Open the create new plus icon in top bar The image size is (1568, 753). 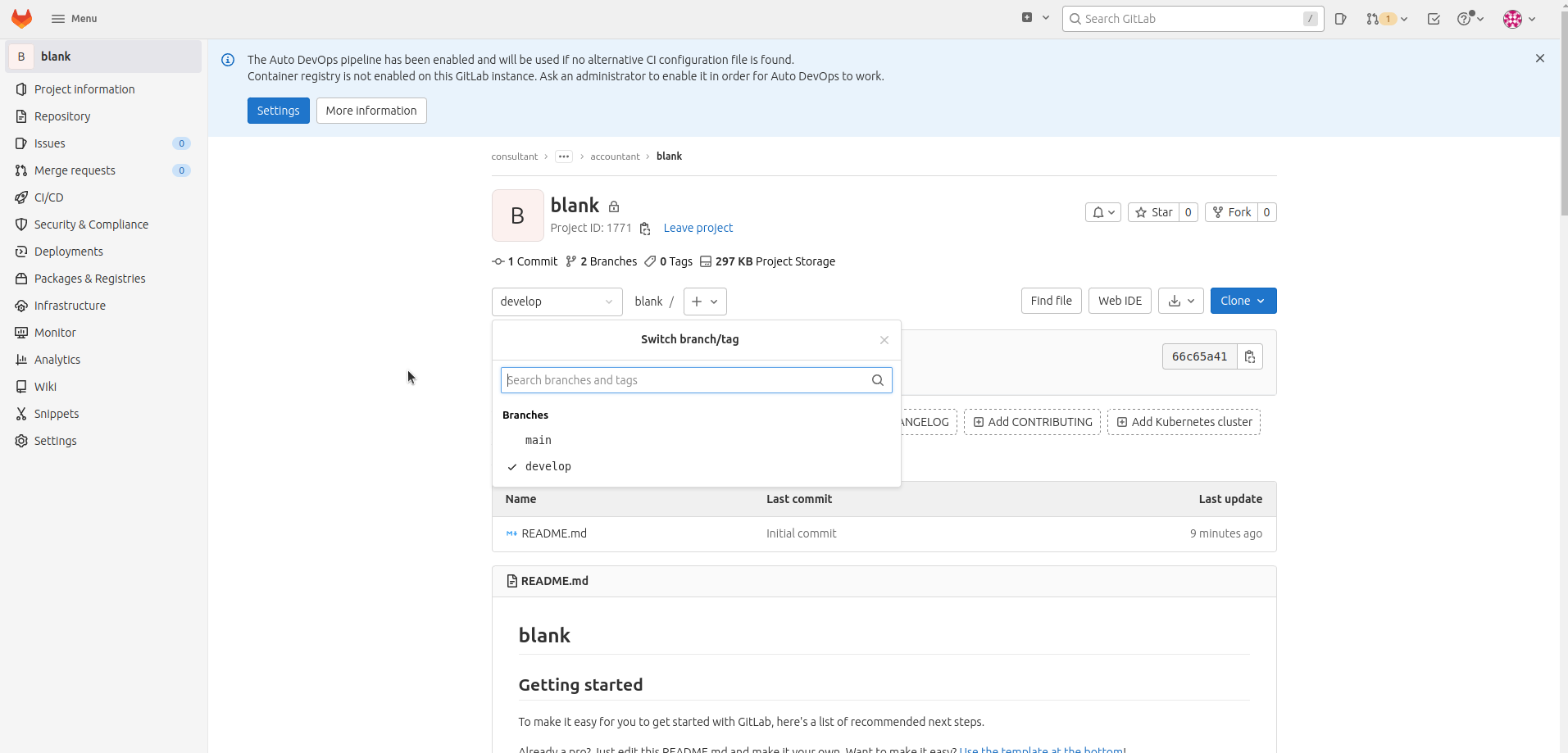(1035, 18)
